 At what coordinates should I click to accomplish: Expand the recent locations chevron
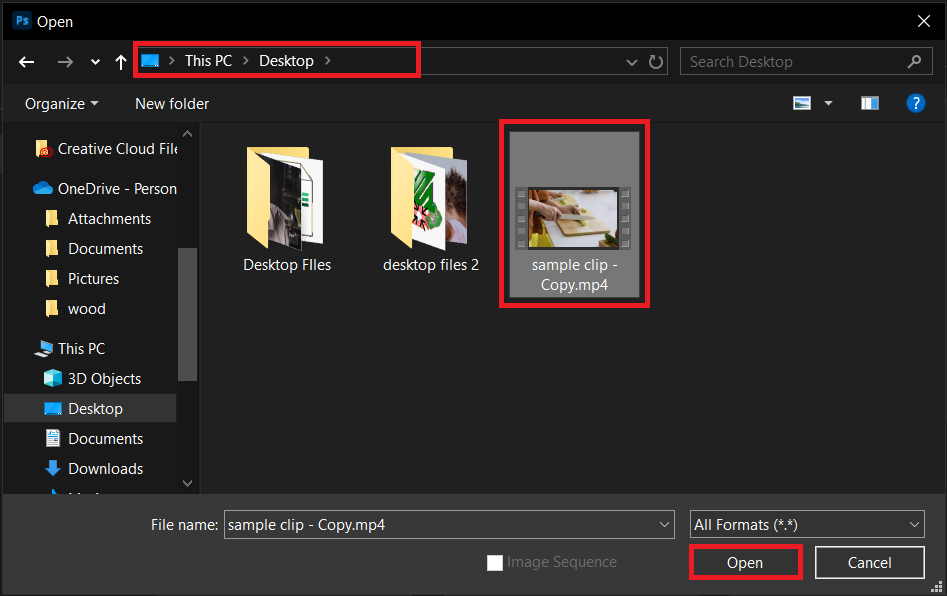tap(94, 61)
